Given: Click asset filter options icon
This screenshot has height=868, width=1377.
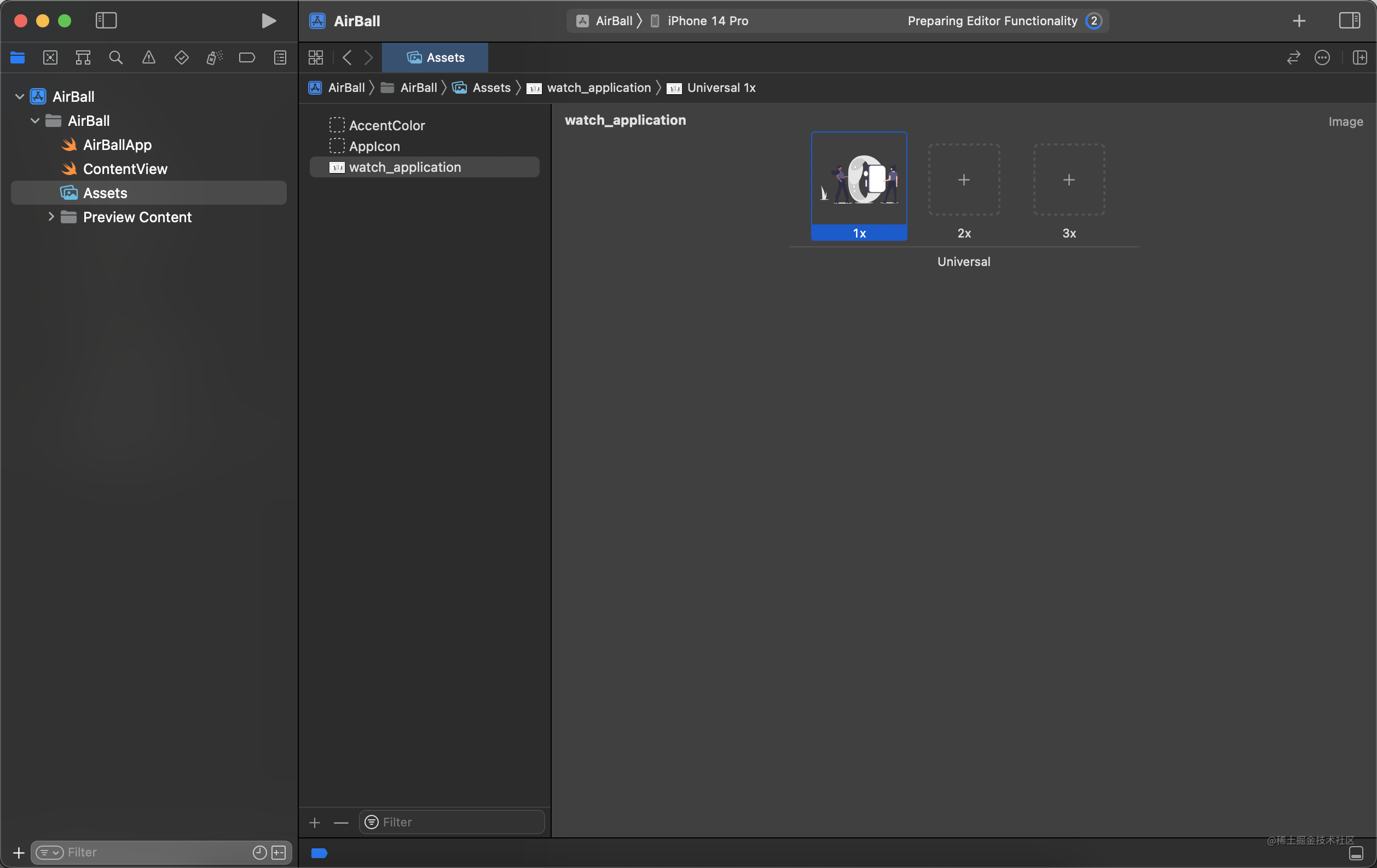Looking at the screenshot, I should pos(372,821).
